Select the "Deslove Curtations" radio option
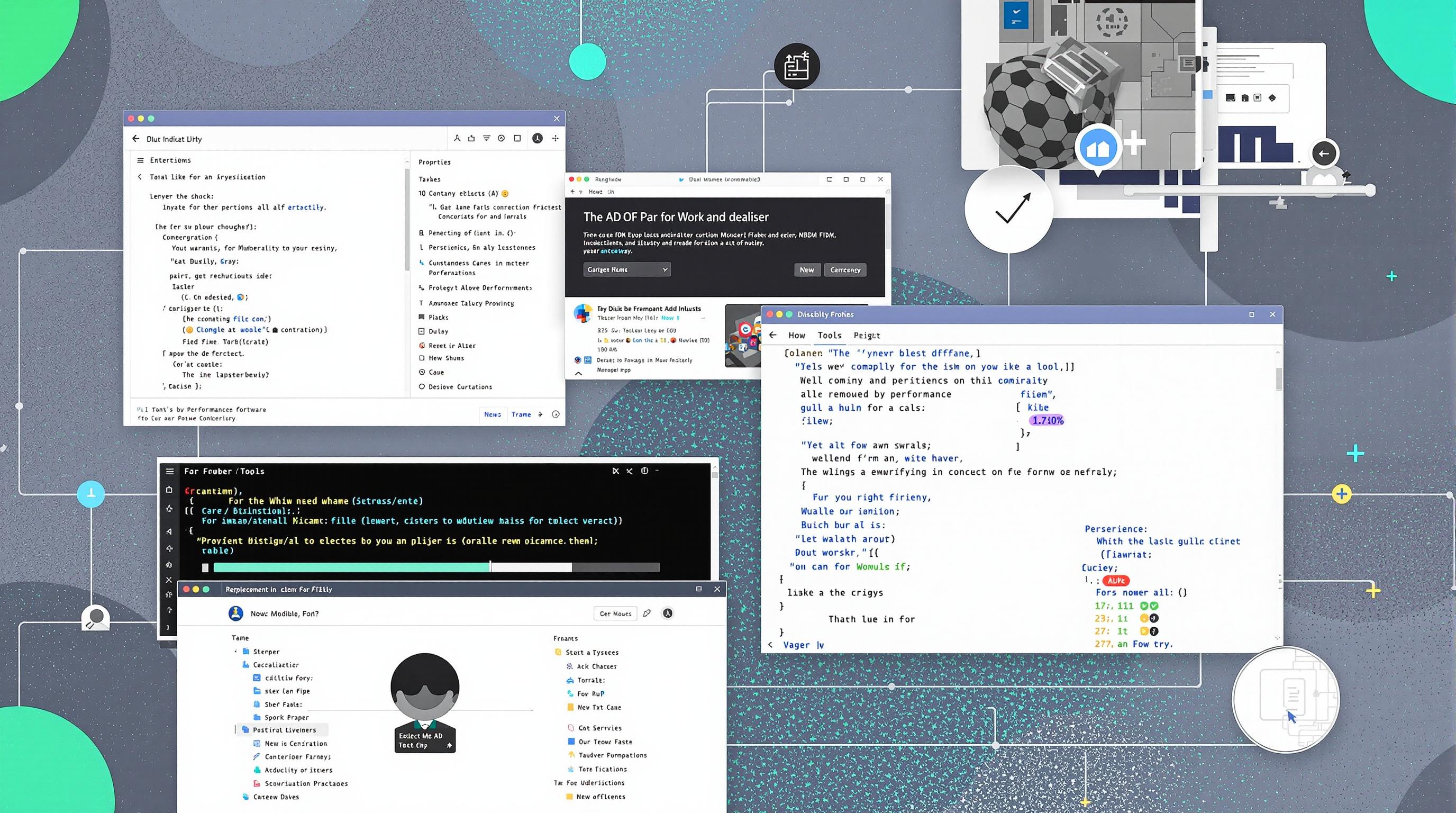 422,387
